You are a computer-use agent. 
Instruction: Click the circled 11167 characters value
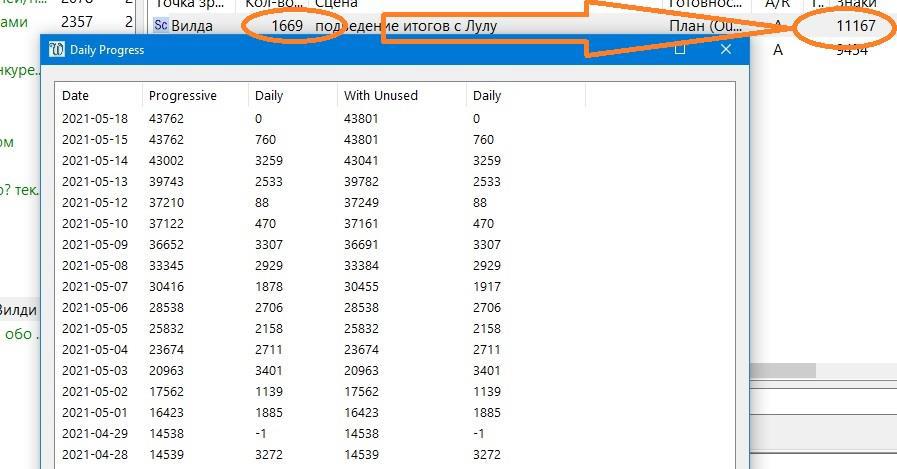[x=855, y=26]
